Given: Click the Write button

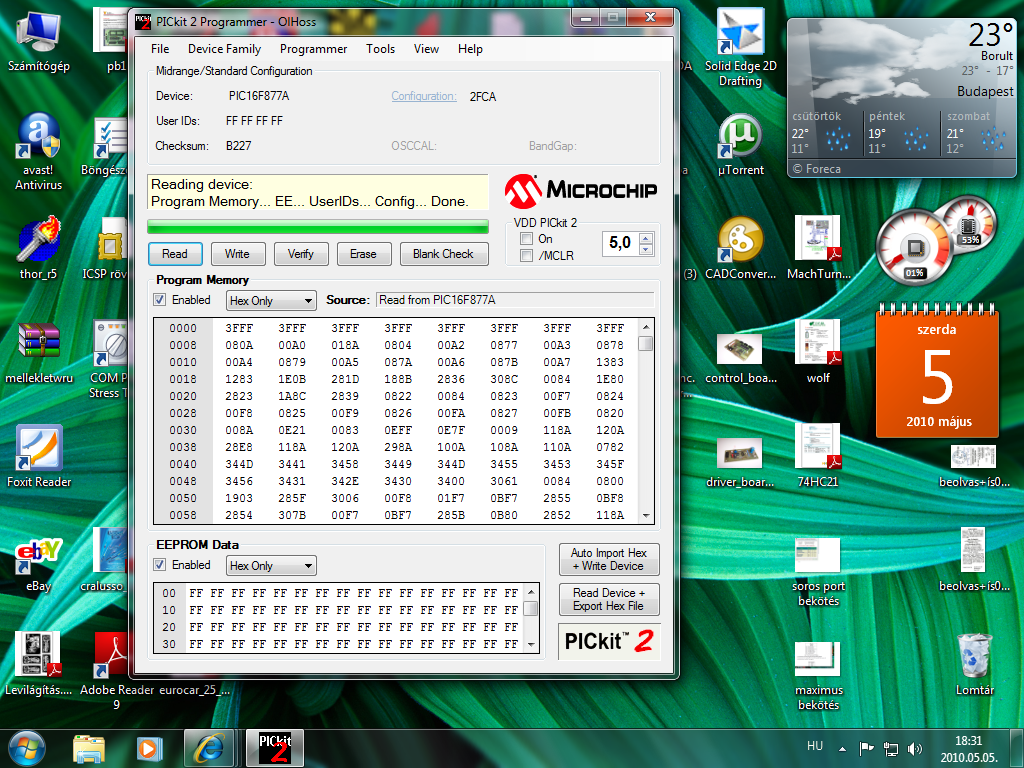Looking at the screenshot, I should [237, 254].
